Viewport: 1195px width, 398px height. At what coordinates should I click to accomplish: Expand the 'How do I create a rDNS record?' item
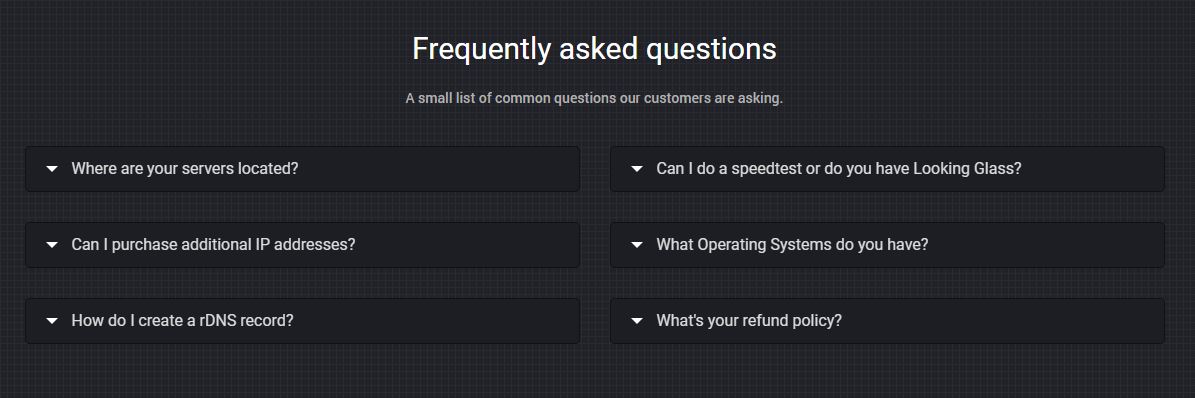tap(182, 320)
